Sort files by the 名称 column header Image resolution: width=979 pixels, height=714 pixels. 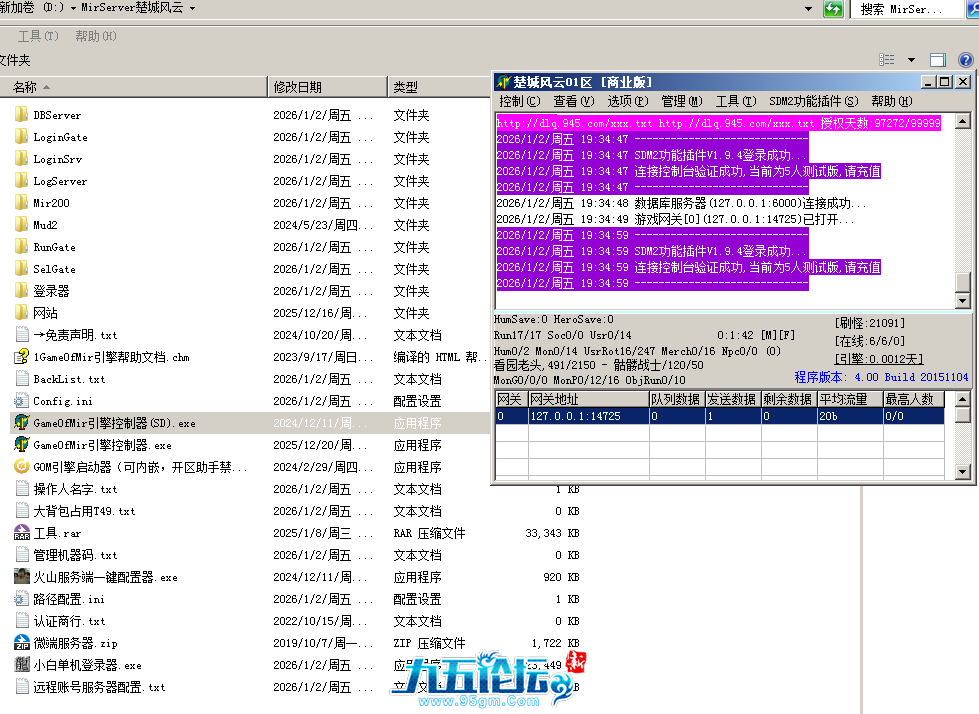coord(25,87)
